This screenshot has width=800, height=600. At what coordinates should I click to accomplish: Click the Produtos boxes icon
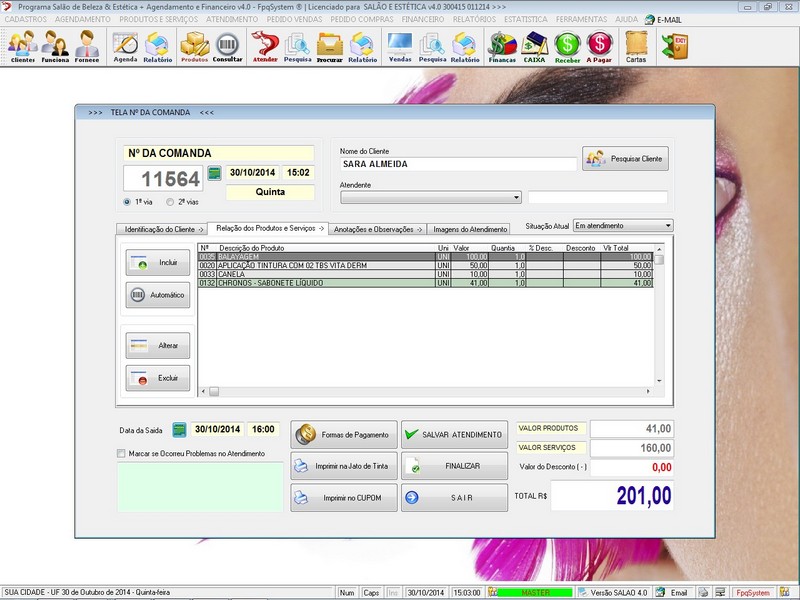tap(194, 46)
